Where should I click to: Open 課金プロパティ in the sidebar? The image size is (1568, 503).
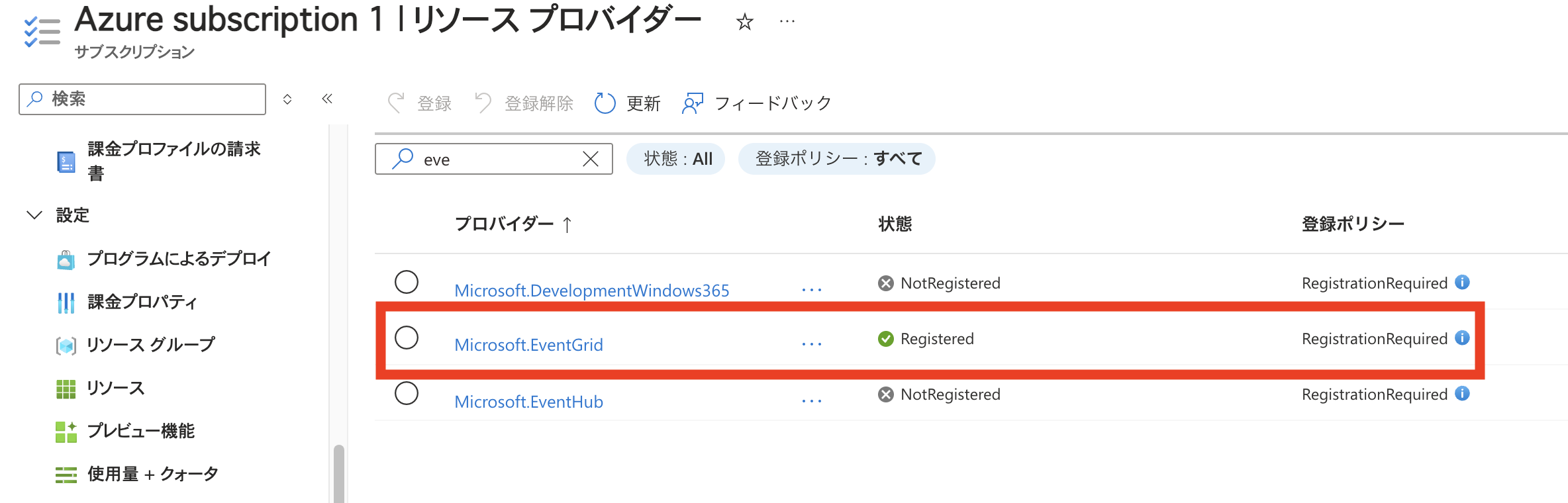(142, 302)
